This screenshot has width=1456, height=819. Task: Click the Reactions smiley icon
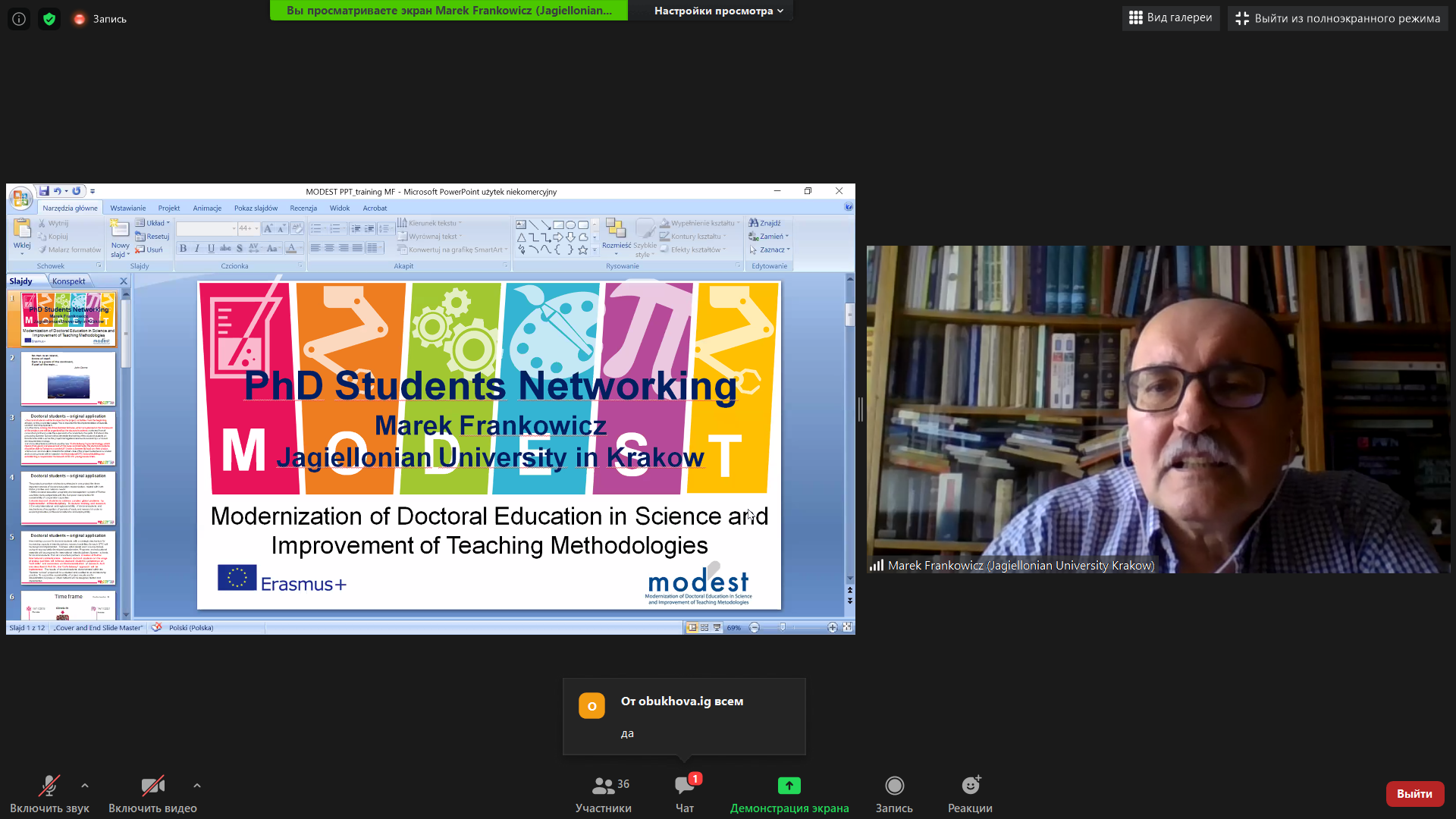click(970, 786)
